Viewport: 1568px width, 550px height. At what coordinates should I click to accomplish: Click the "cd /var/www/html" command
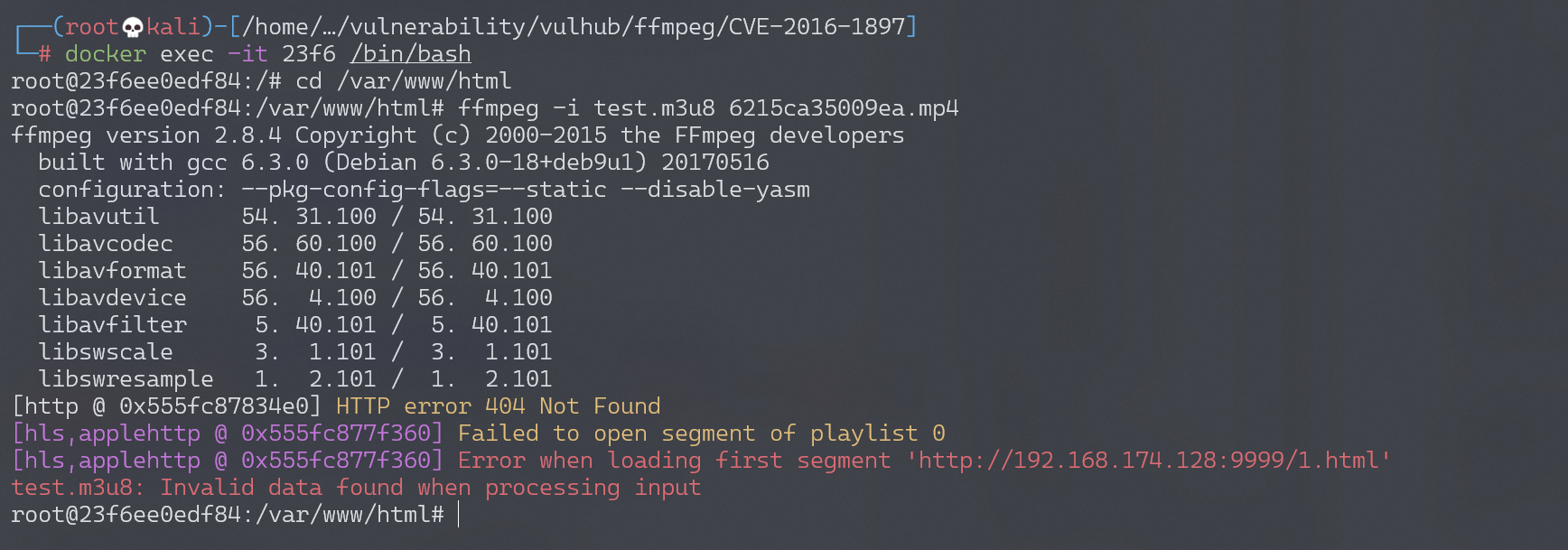403,81
